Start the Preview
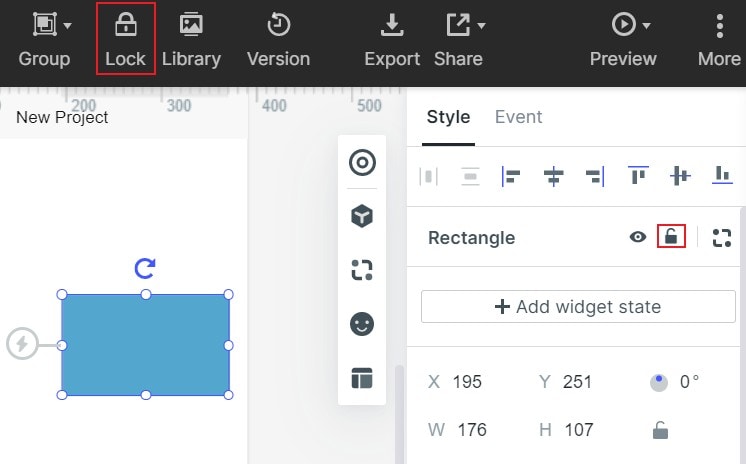The width and height of the screenshot is (746, 464). [623, 24]
